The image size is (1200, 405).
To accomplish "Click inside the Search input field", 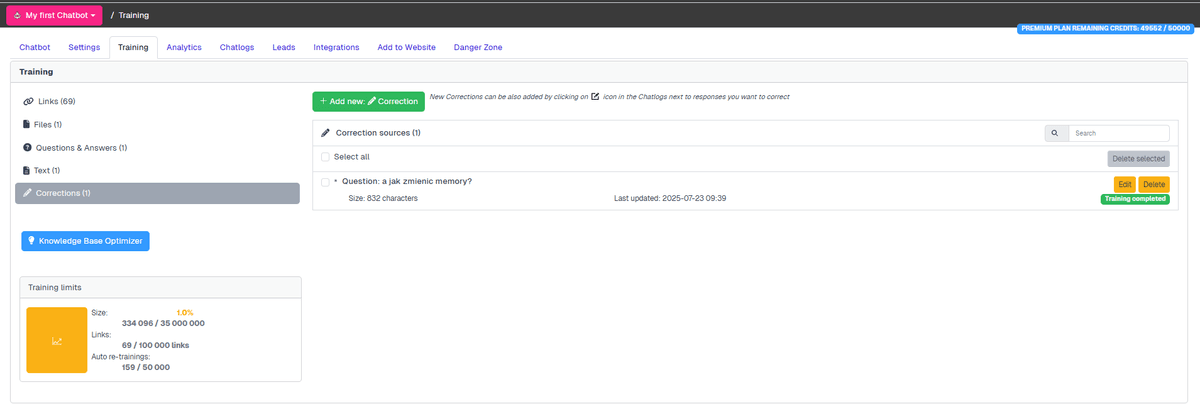I will point(1117,133).
